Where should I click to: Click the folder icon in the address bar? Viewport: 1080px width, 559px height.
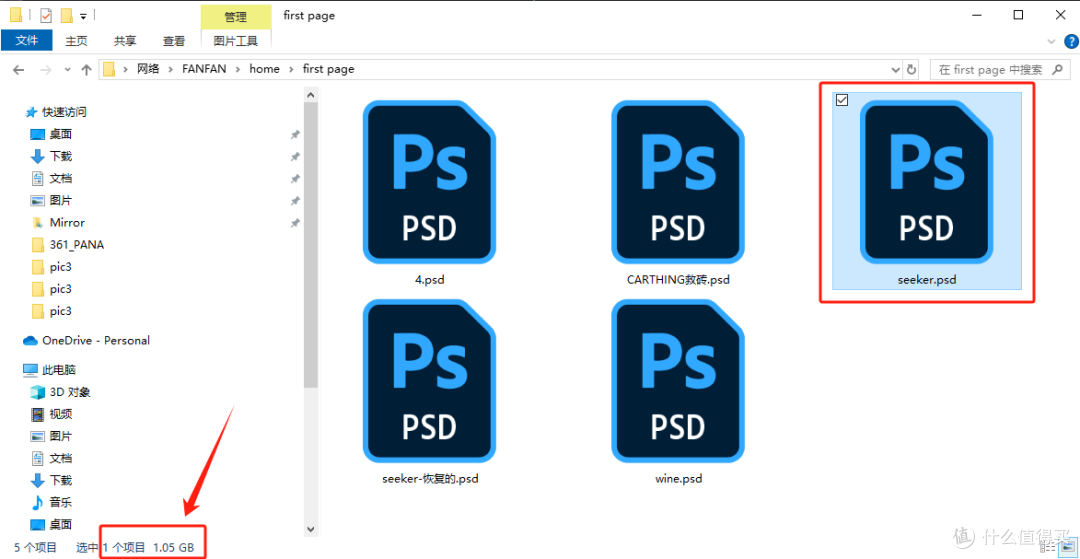[109, 69]
